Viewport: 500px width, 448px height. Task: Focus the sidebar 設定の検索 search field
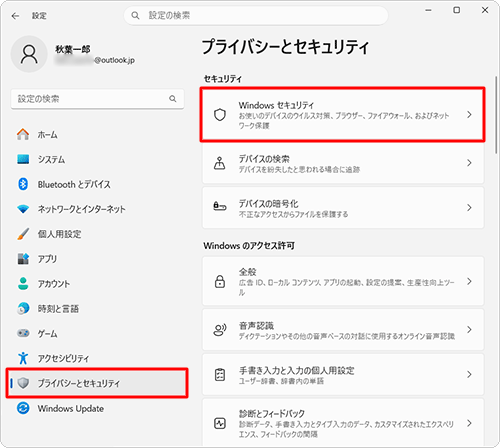[x=97, y=99]
